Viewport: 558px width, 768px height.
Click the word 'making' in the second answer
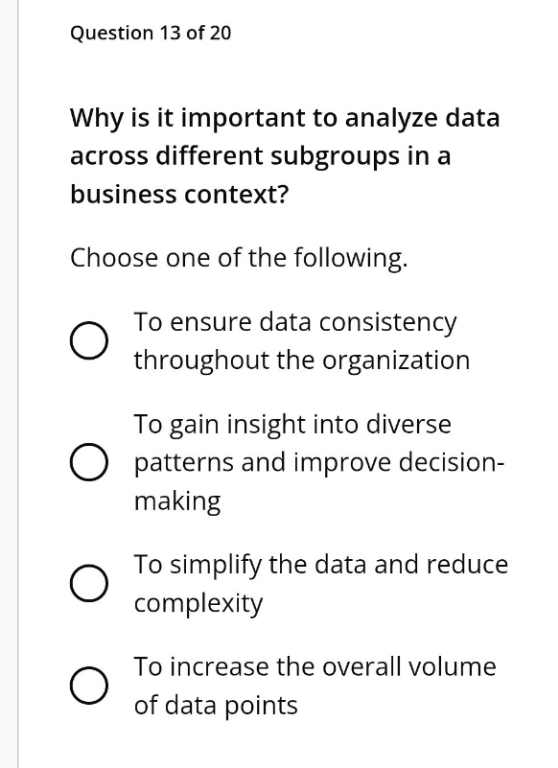click(x=177, y=502)
